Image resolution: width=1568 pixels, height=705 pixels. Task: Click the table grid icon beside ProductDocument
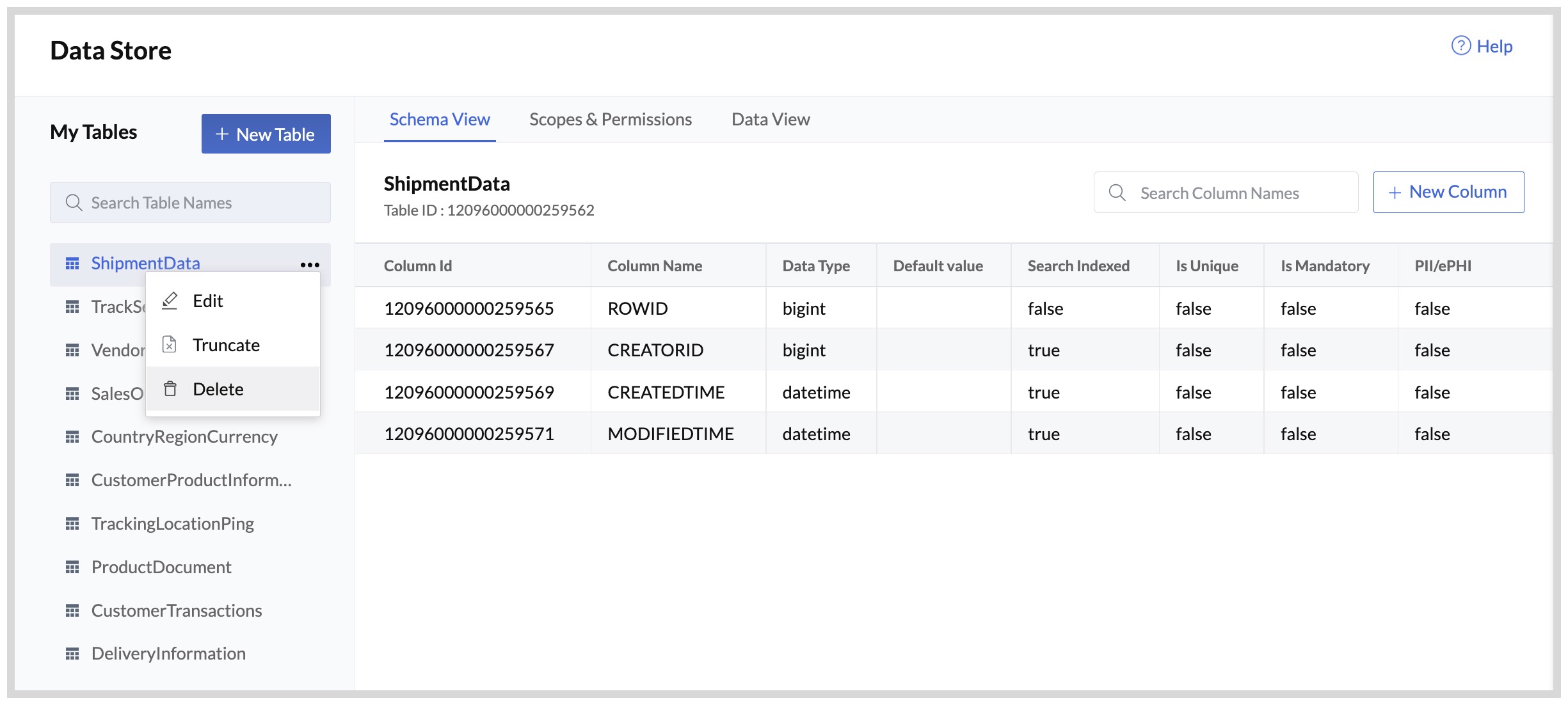tap(73, 567)
